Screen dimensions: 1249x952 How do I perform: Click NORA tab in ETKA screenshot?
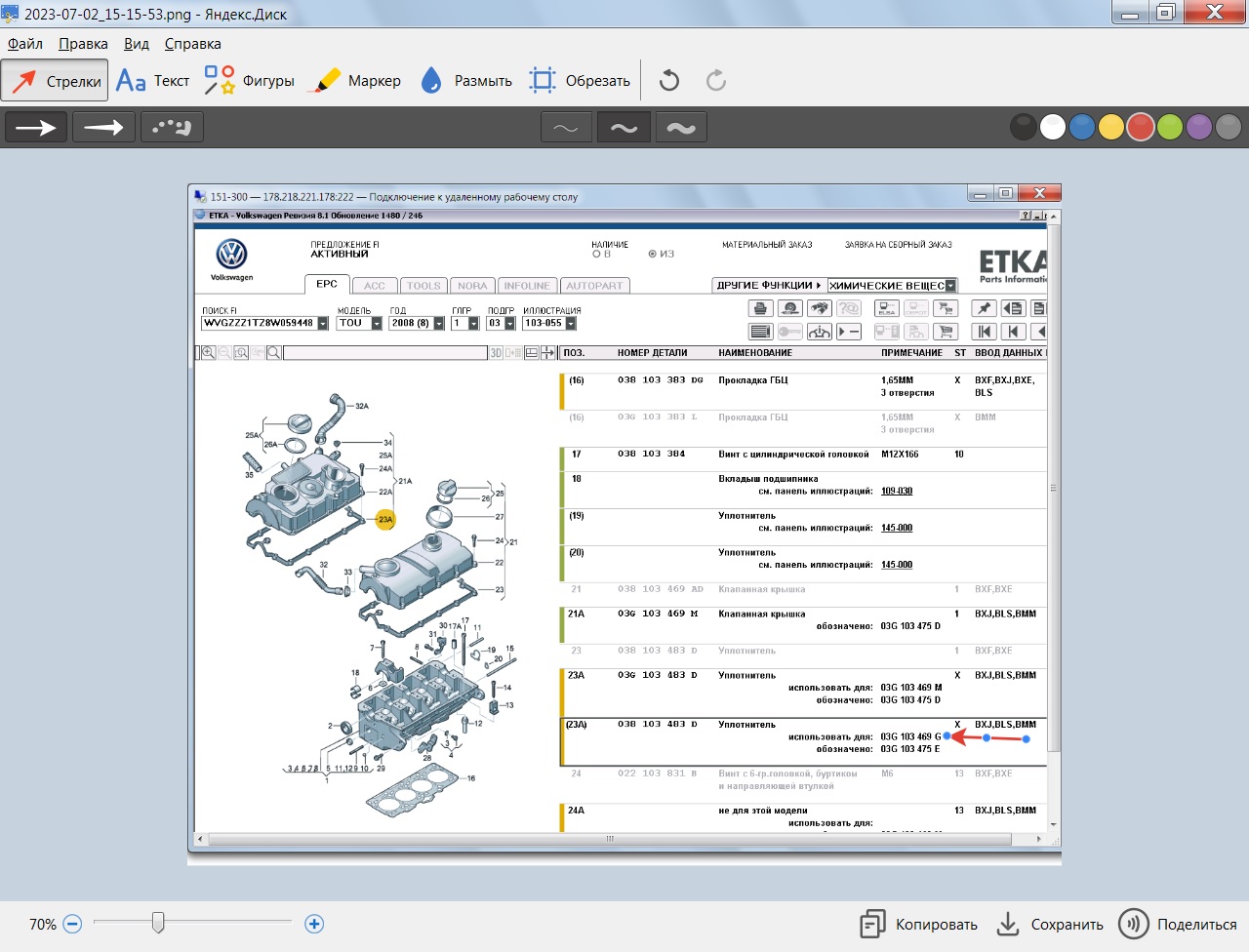pyautogui.click(x=472, y=286)
